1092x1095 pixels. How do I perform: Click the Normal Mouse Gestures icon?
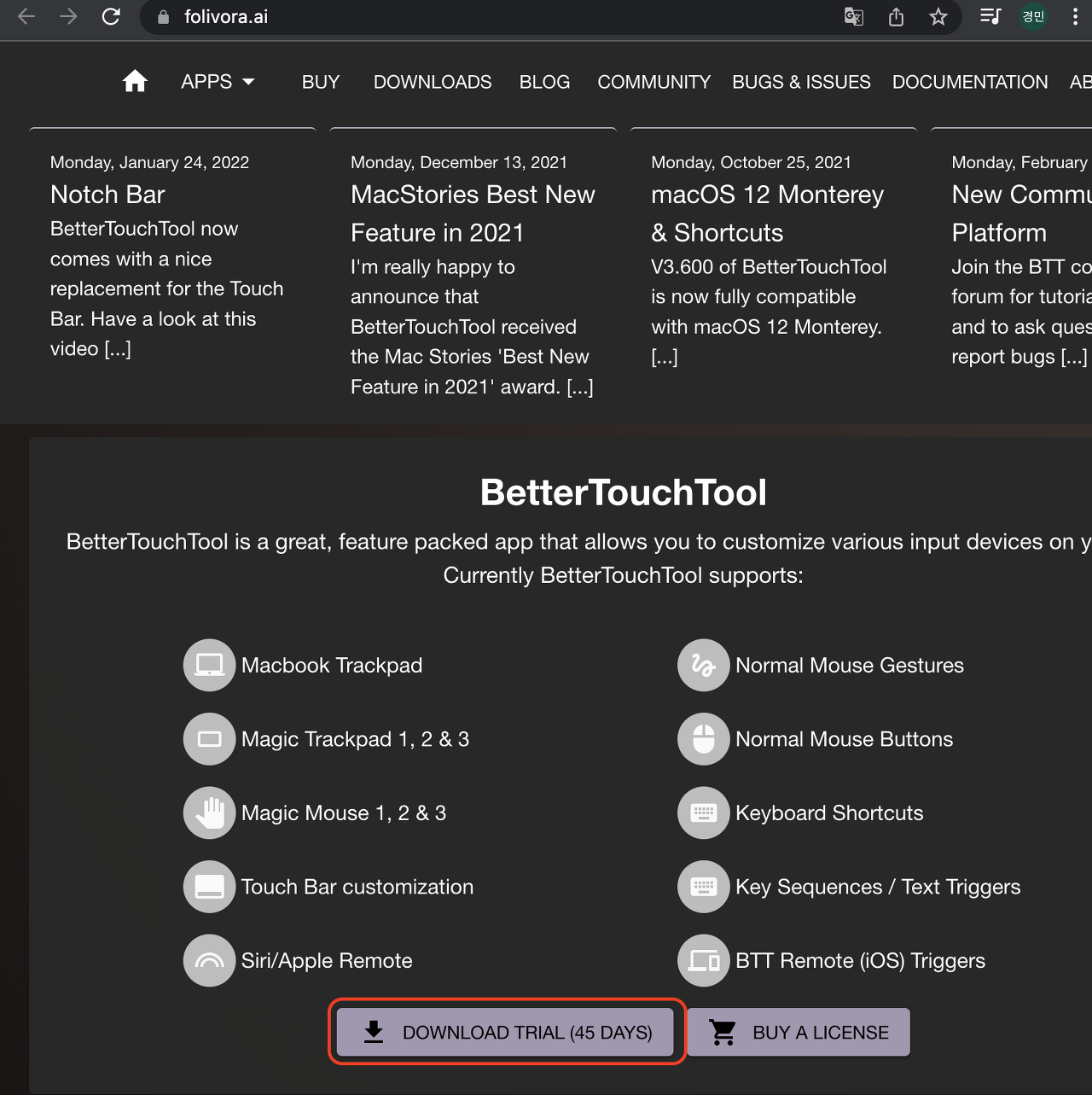703,665
